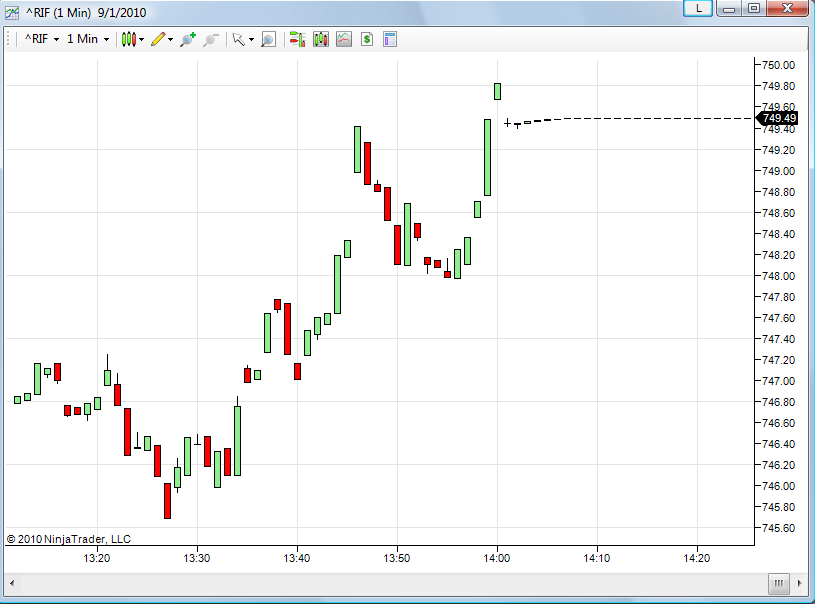Click the candlestick chart style icon
The image size is (815, 604).
(x=128, y=39)
